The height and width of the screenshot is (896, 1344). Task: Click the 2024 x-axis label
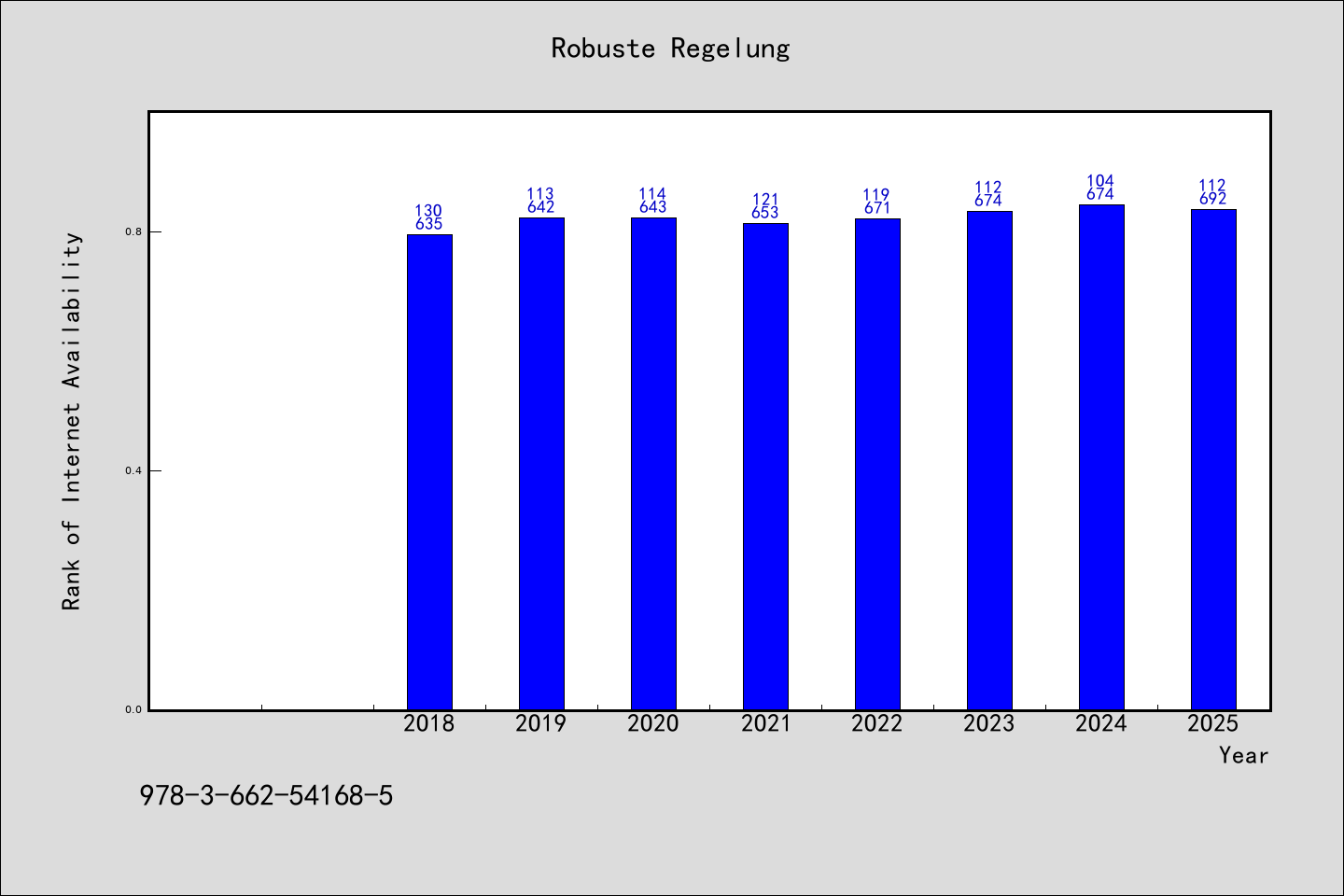coord(1101,723)
